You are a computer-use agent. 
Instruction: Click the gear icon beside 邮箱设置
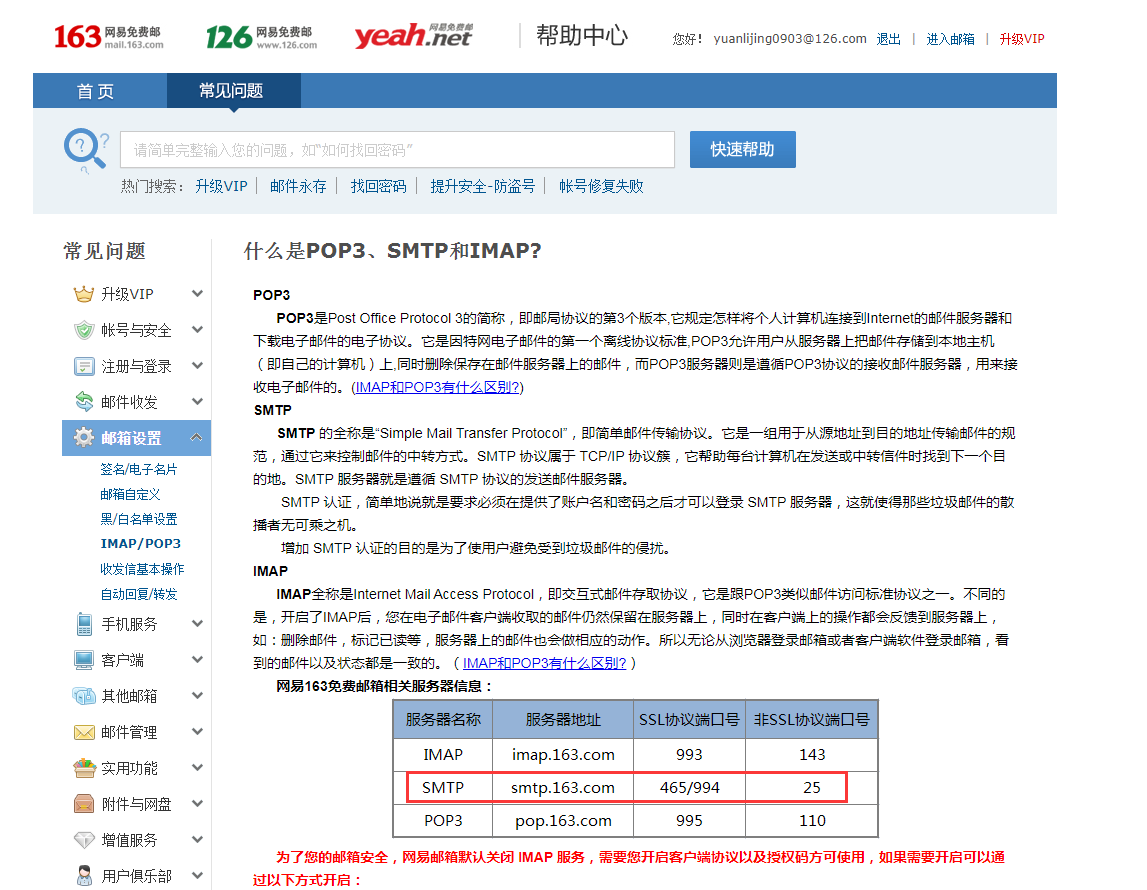(84, 437)
